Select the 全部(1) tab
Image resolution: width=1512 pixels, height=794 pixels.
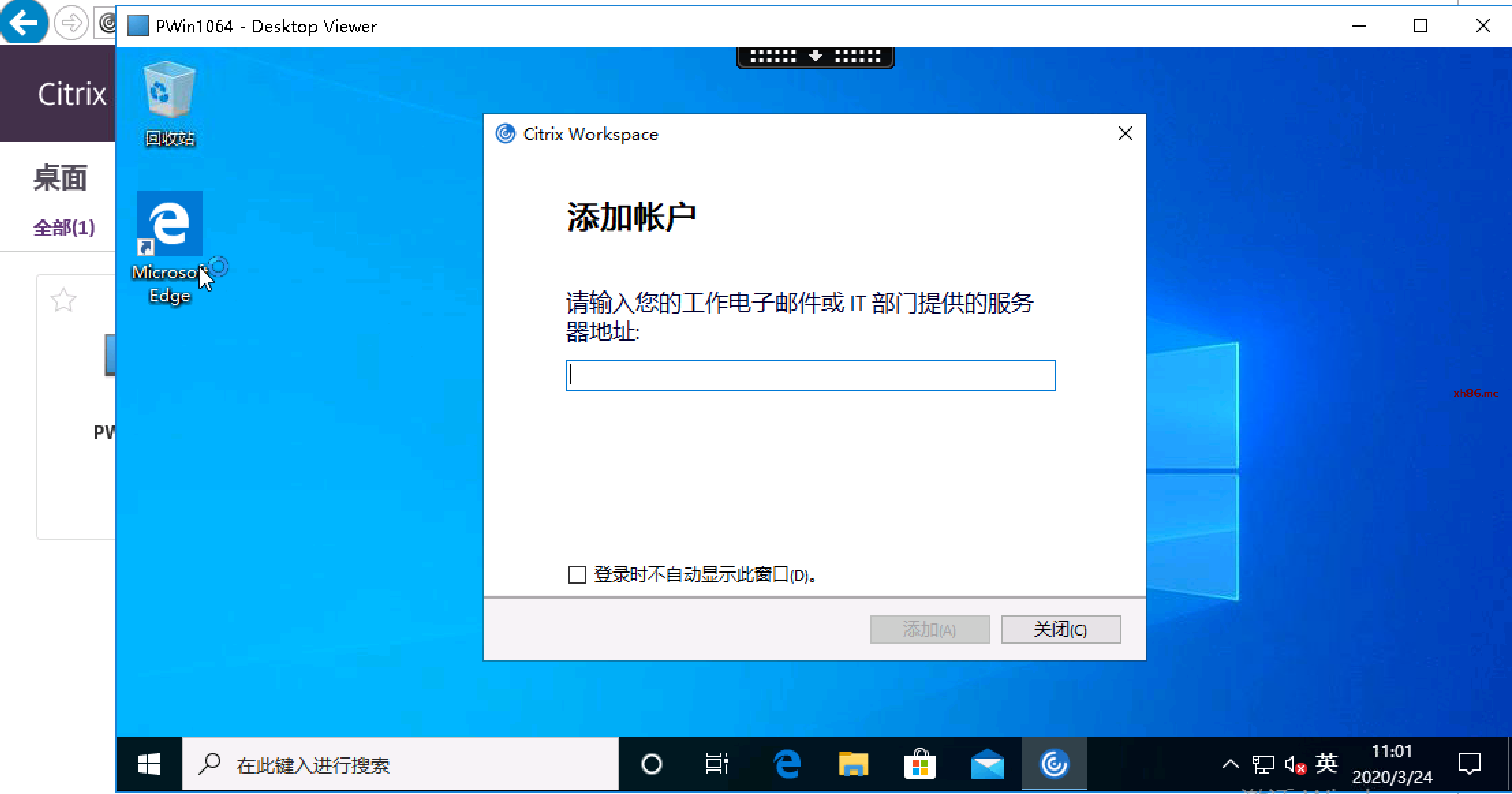click(64, 228)
